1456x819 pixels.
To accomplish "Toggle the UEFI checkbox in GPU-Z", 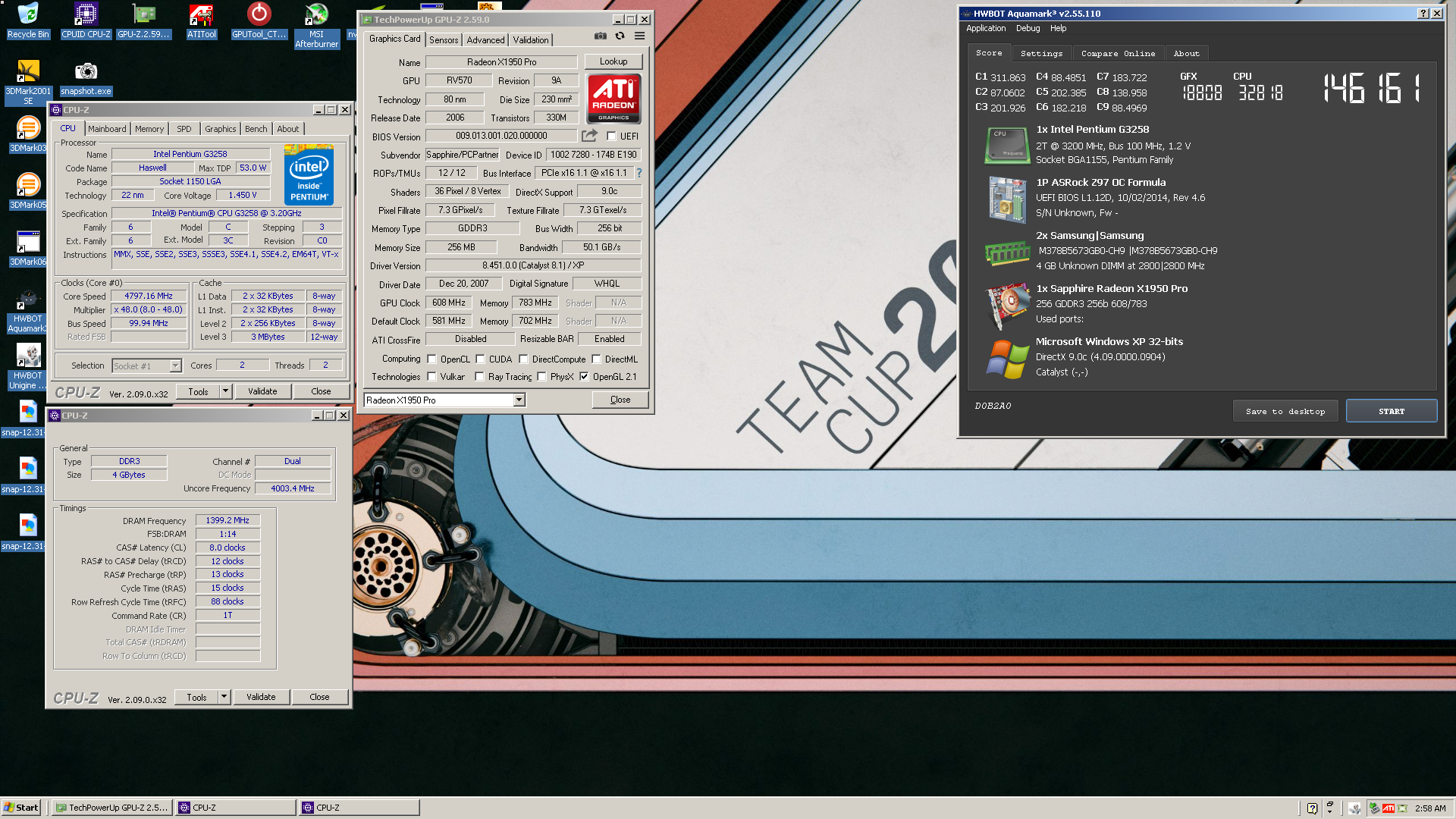I will [x=611, y=136].
